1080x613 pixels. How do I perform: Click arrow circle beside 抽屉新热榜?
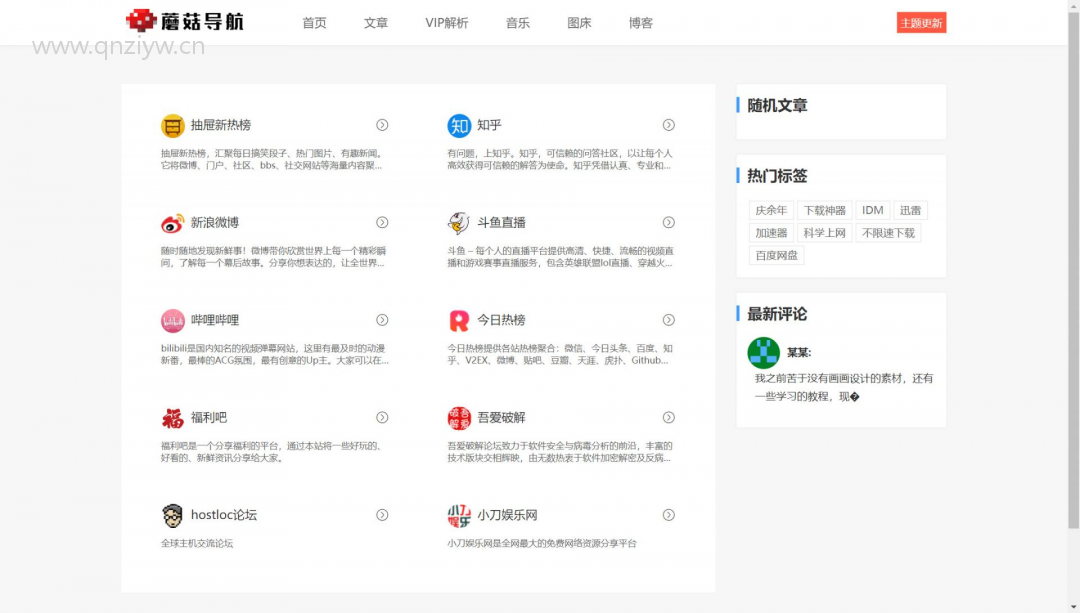[382, 125]
